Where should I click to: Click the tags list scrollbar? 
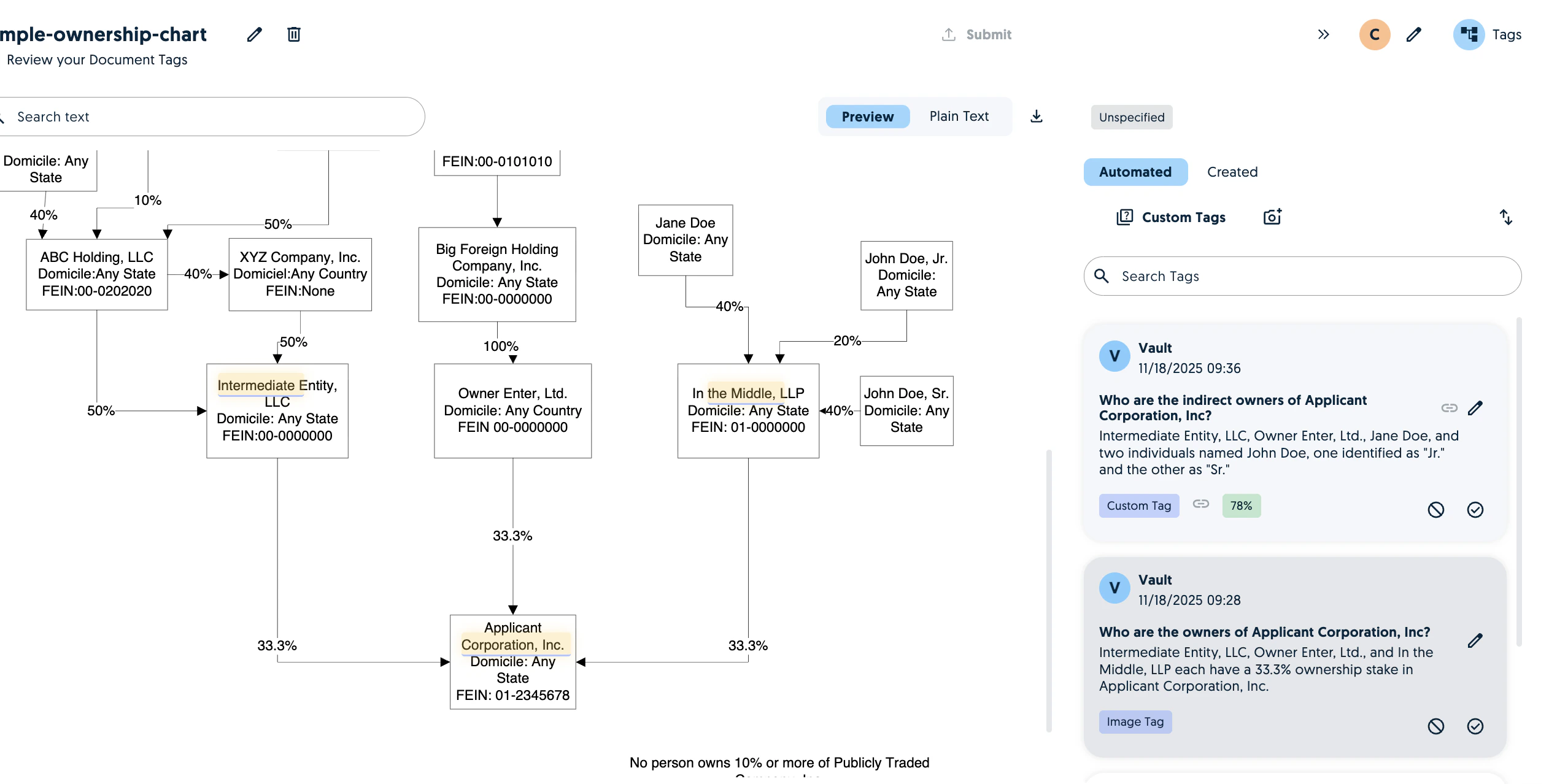tap(1519, 482)
